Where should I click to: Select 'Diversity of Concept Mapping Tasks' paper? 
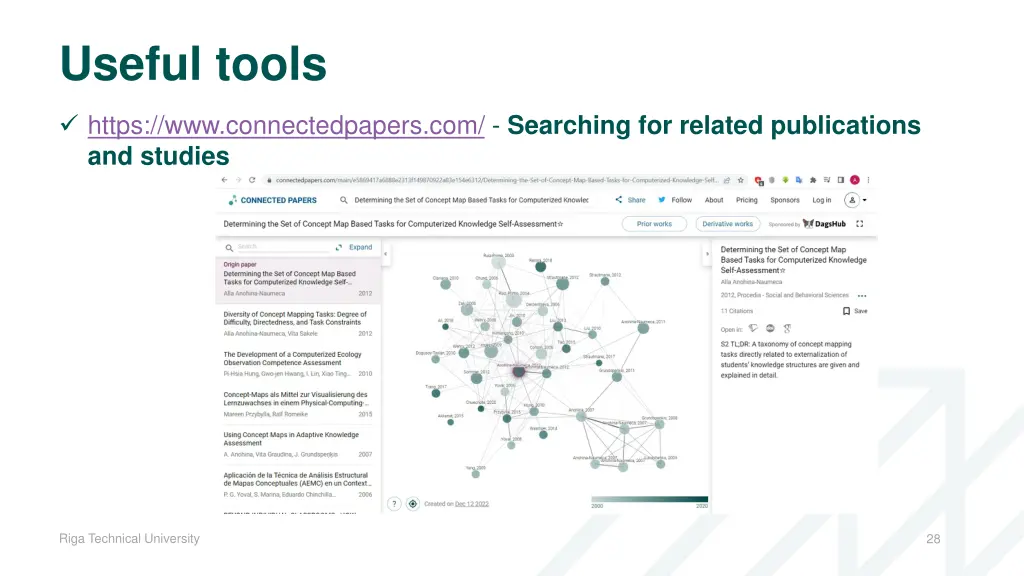click(x=298, y=324)
